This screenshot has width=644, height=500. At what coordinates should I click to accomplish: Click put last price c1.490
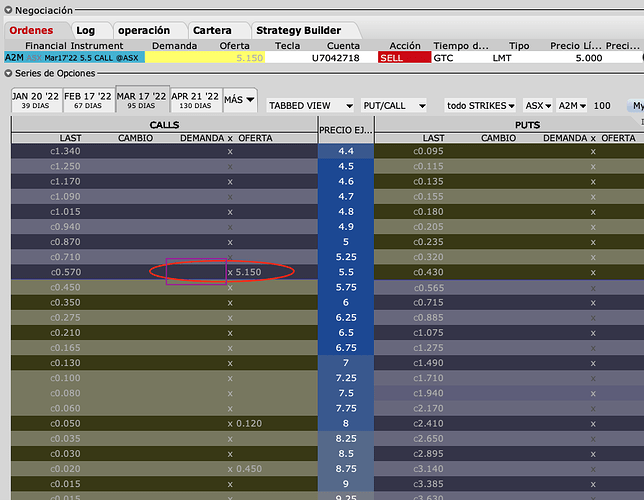point(428,363)
